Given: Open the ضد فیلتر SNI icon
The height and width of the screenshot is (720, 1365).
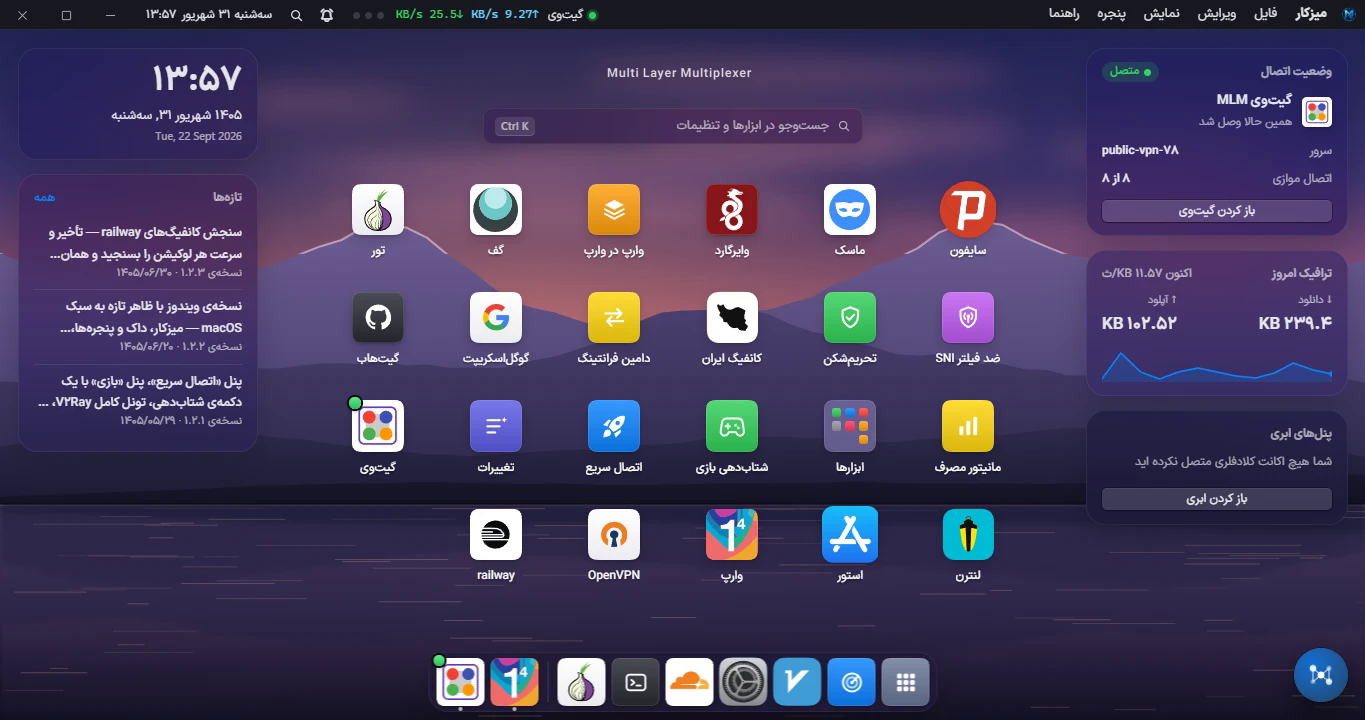Looking at the screenshot, I should [968, 318].
